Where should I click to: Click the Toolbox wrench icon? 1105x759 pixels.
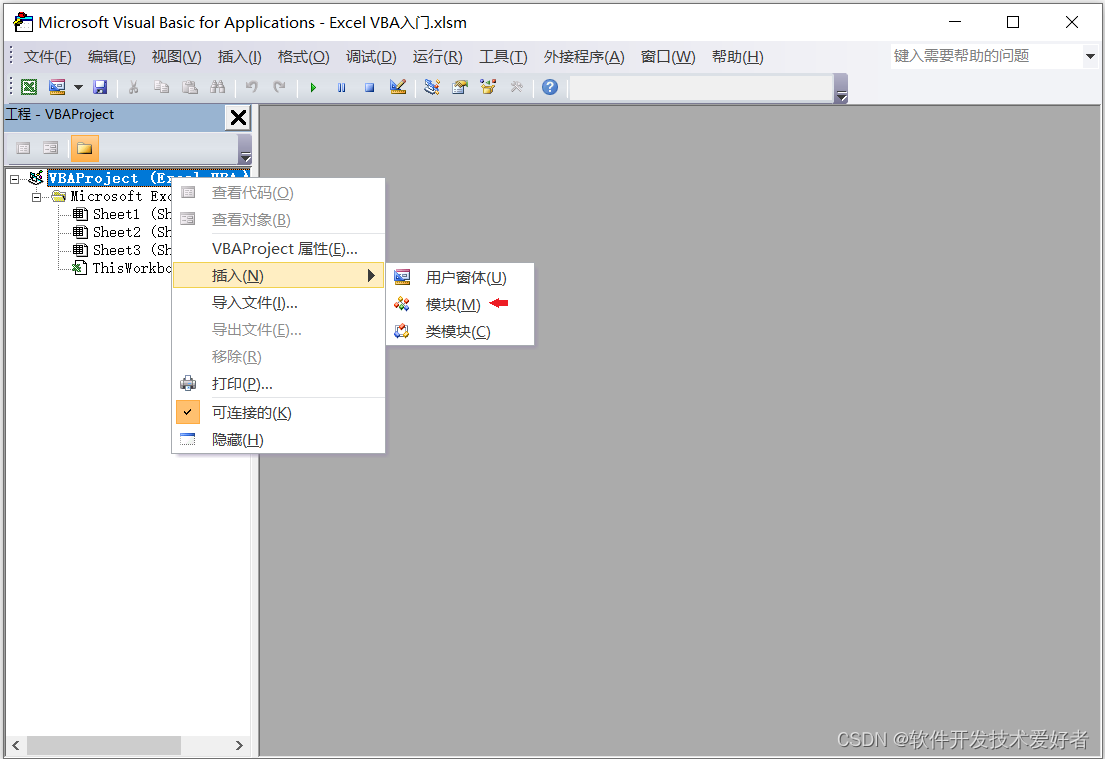coord(517,87)
